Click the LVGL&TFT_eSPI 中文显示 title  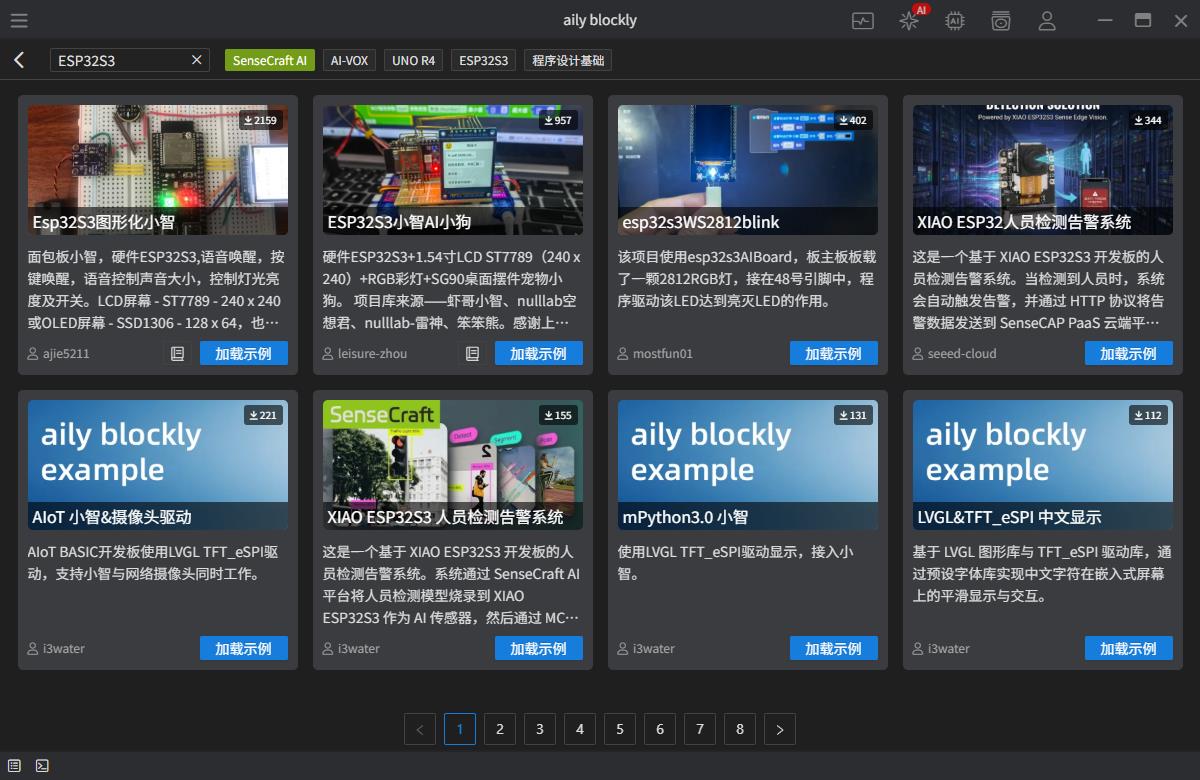pyautogui.click(x=1009, y=517)
